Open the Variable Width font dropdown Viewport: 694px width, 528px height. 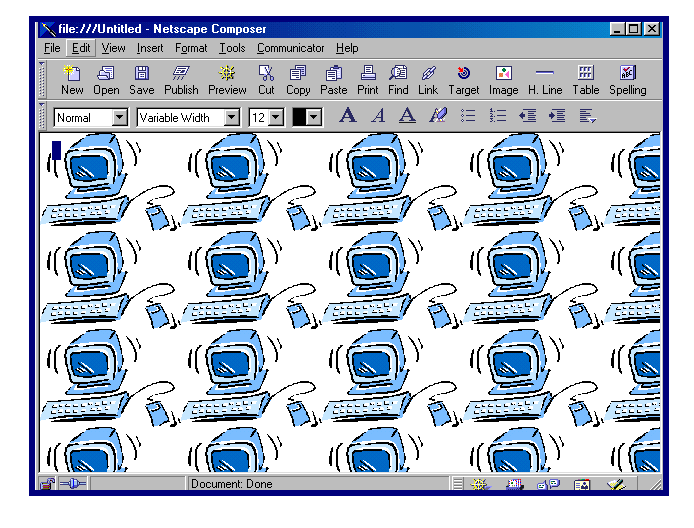pos(232,118)
